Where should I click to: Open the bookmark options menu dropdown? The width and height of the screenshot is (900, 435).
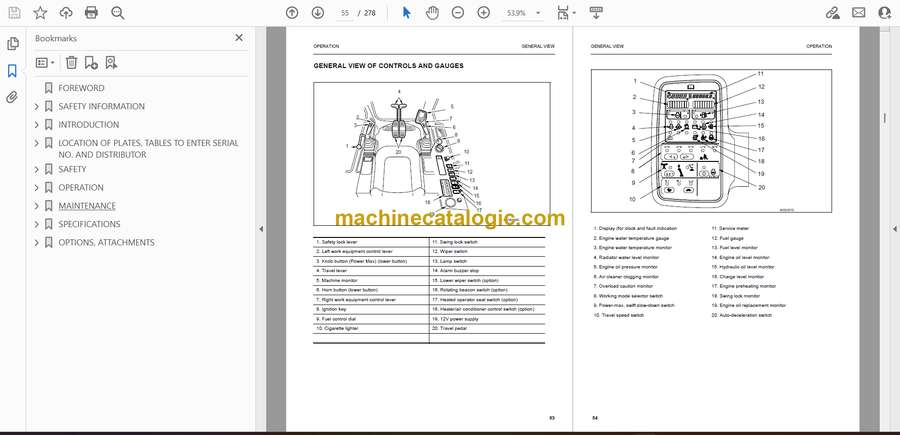(46, 62)
